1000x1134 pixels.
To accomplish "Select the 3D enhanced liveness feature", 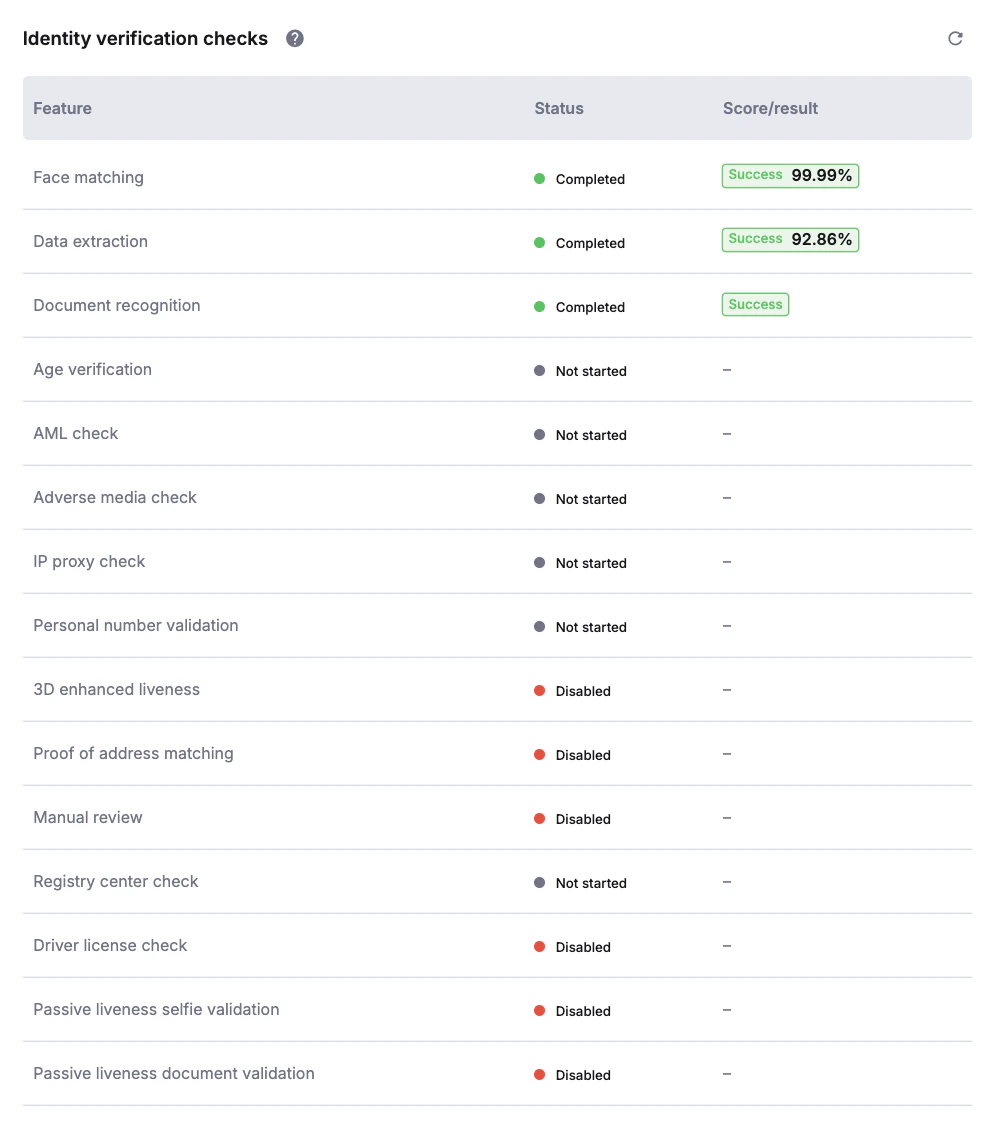I will click(117, 690).
